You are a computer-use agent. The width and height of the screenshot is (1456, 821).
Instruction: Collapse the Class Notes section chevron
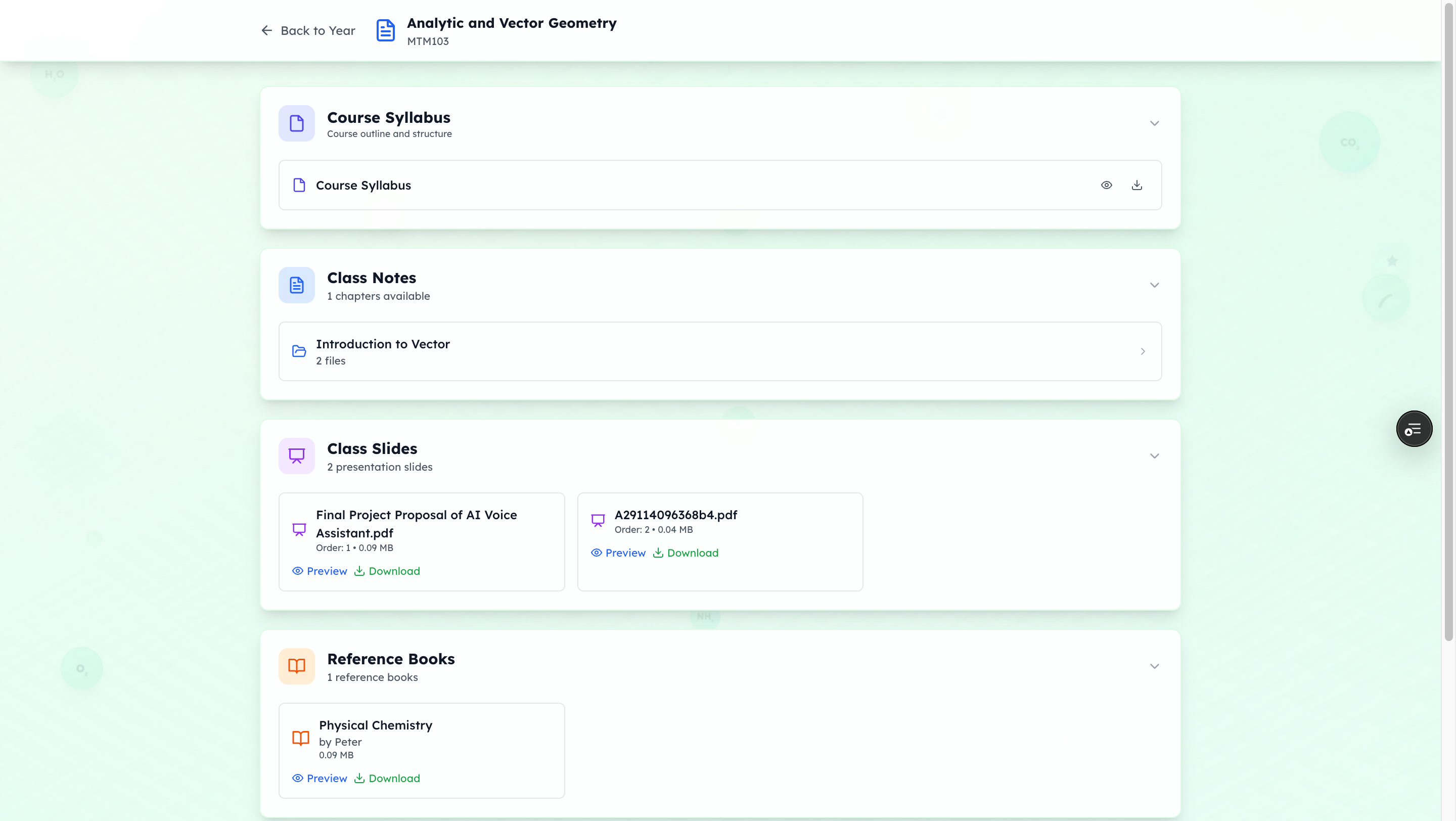[1154, 285]
